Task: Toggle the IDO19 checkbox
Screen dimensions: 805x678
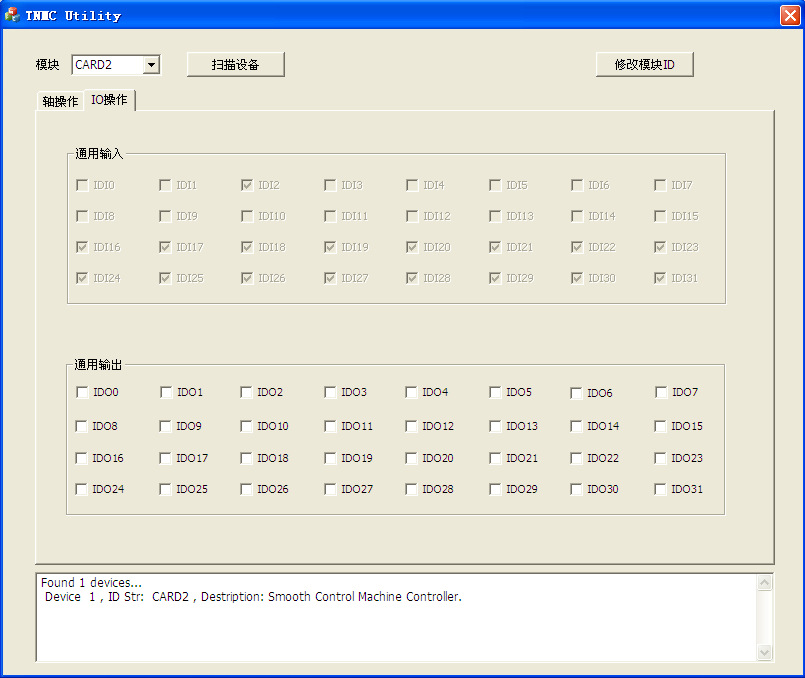Action: click(x=330, y=458)
